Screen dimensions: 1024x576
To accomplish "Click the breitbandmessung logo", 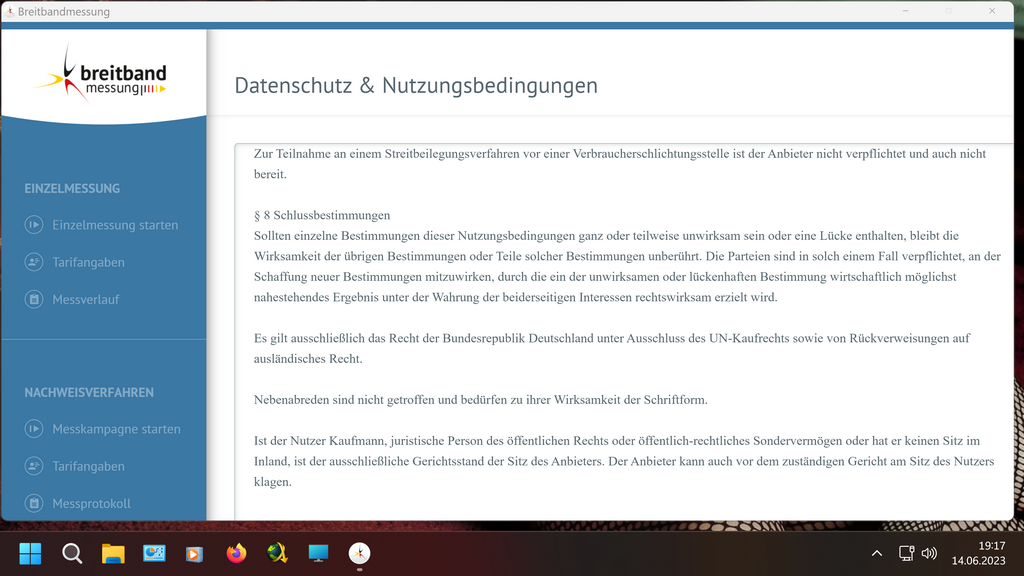I will click(100, 74).
